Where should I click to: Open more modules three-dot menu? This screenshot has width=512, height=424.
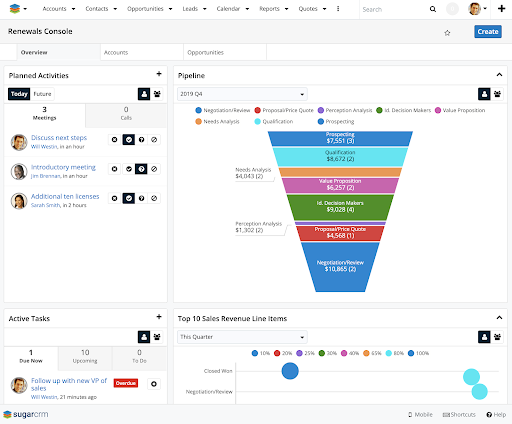pos(338,9)
